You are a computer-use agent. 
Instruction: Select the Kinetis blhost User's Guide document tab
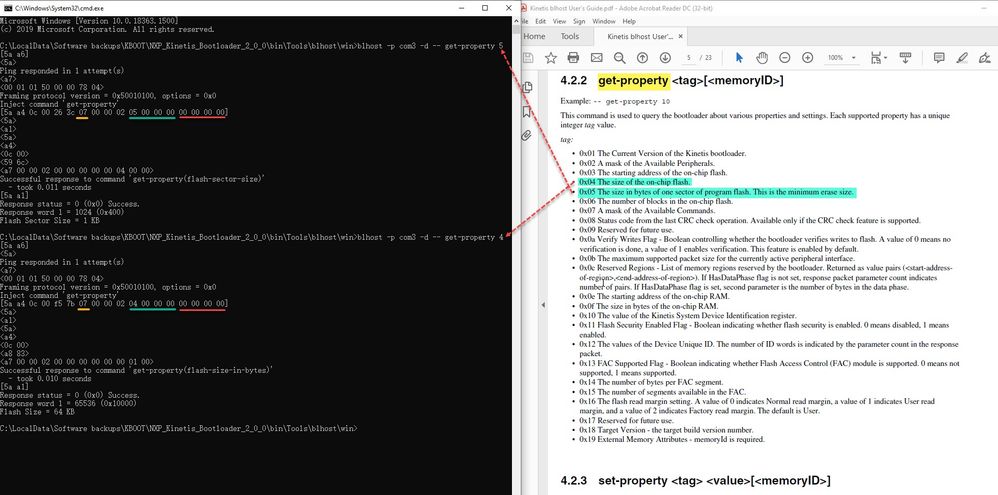click(640, 37)
